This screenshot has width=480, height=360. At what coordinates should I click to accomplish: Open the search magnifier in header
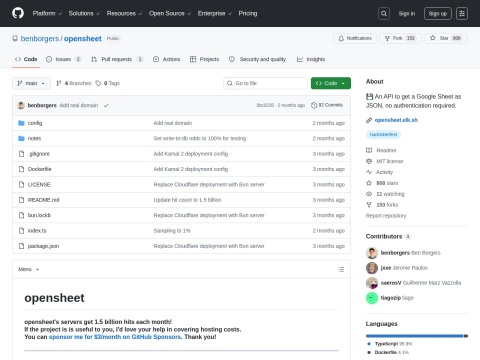(x=384, y=14)
